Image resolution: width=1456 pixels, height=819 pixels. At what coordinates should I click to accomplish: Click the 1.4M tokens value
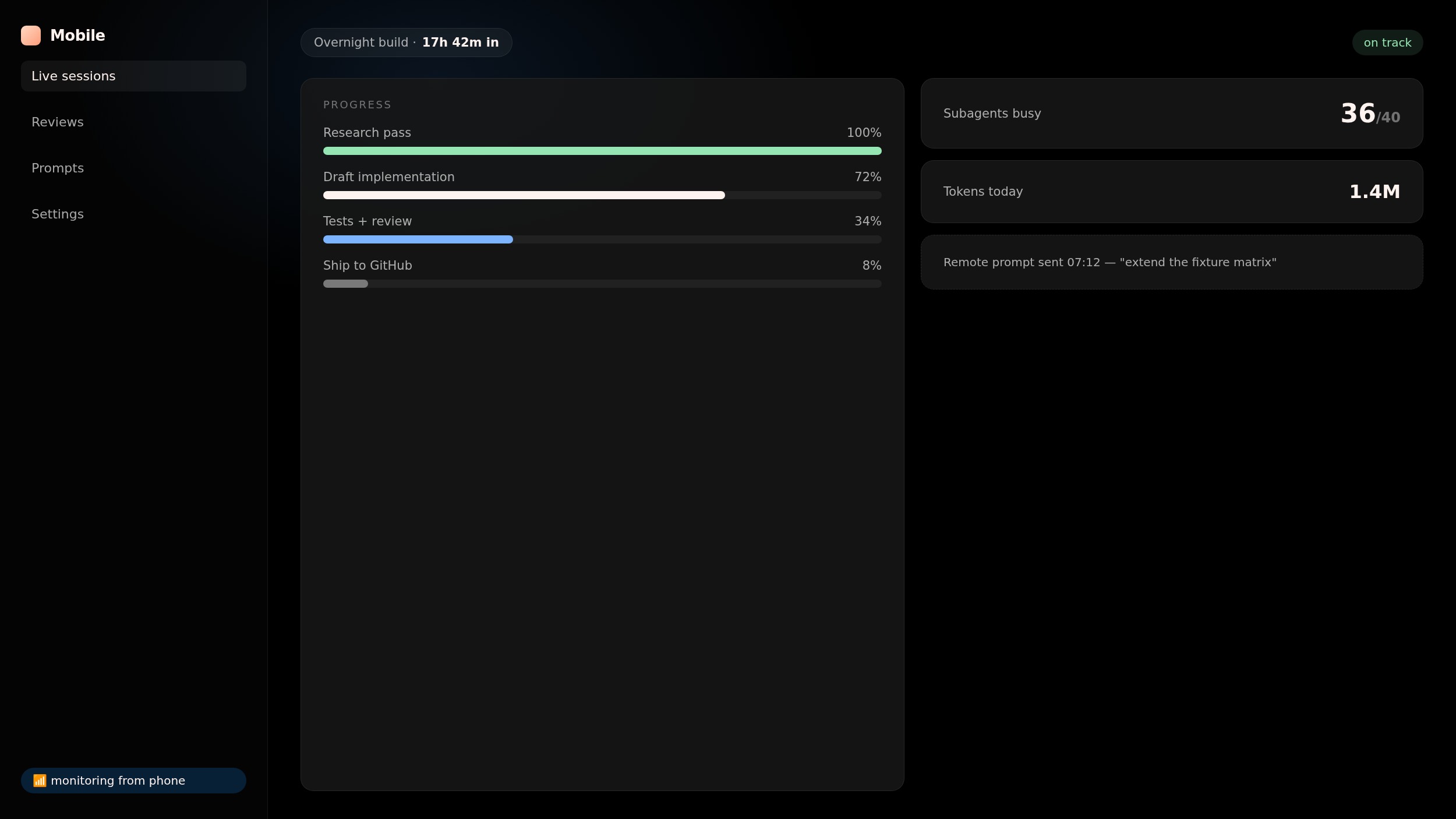(x=1374, y=192)
